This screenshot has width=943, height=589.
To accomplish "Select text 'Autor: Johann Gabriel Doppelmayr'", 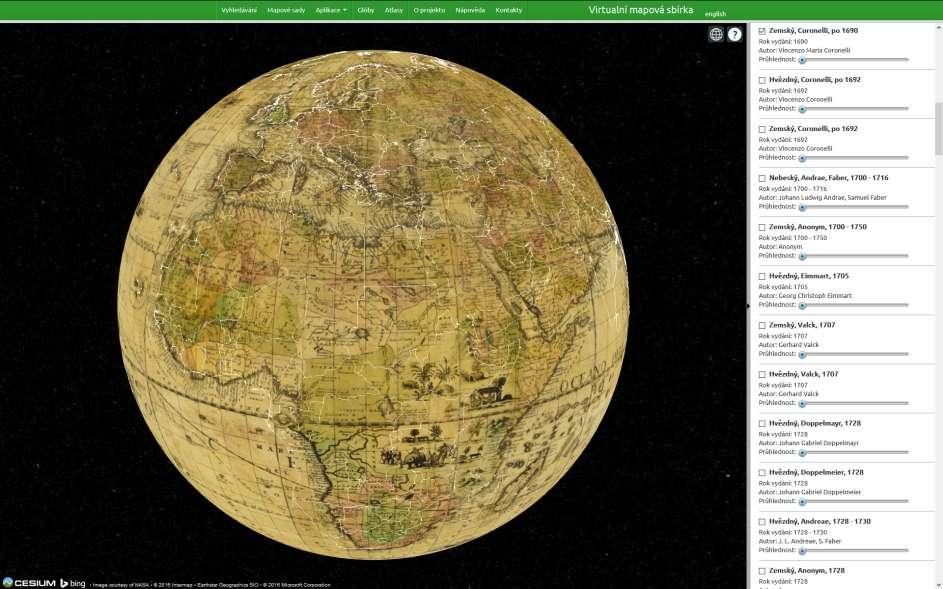I will [x=808, y=443].
